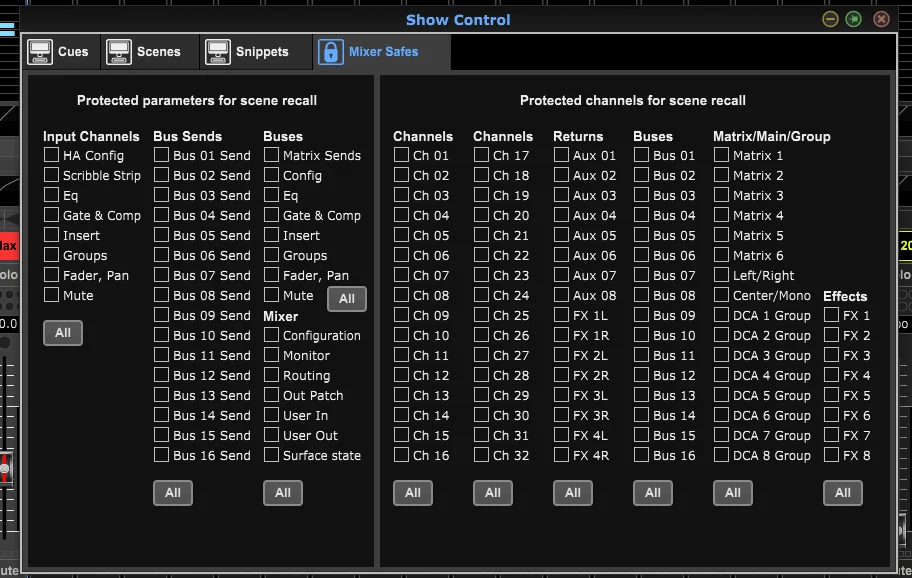The height and width of the screenshot is (578, 912).
Task: Tick the Ch 16 checkbox
Action: tap(401, 455)
